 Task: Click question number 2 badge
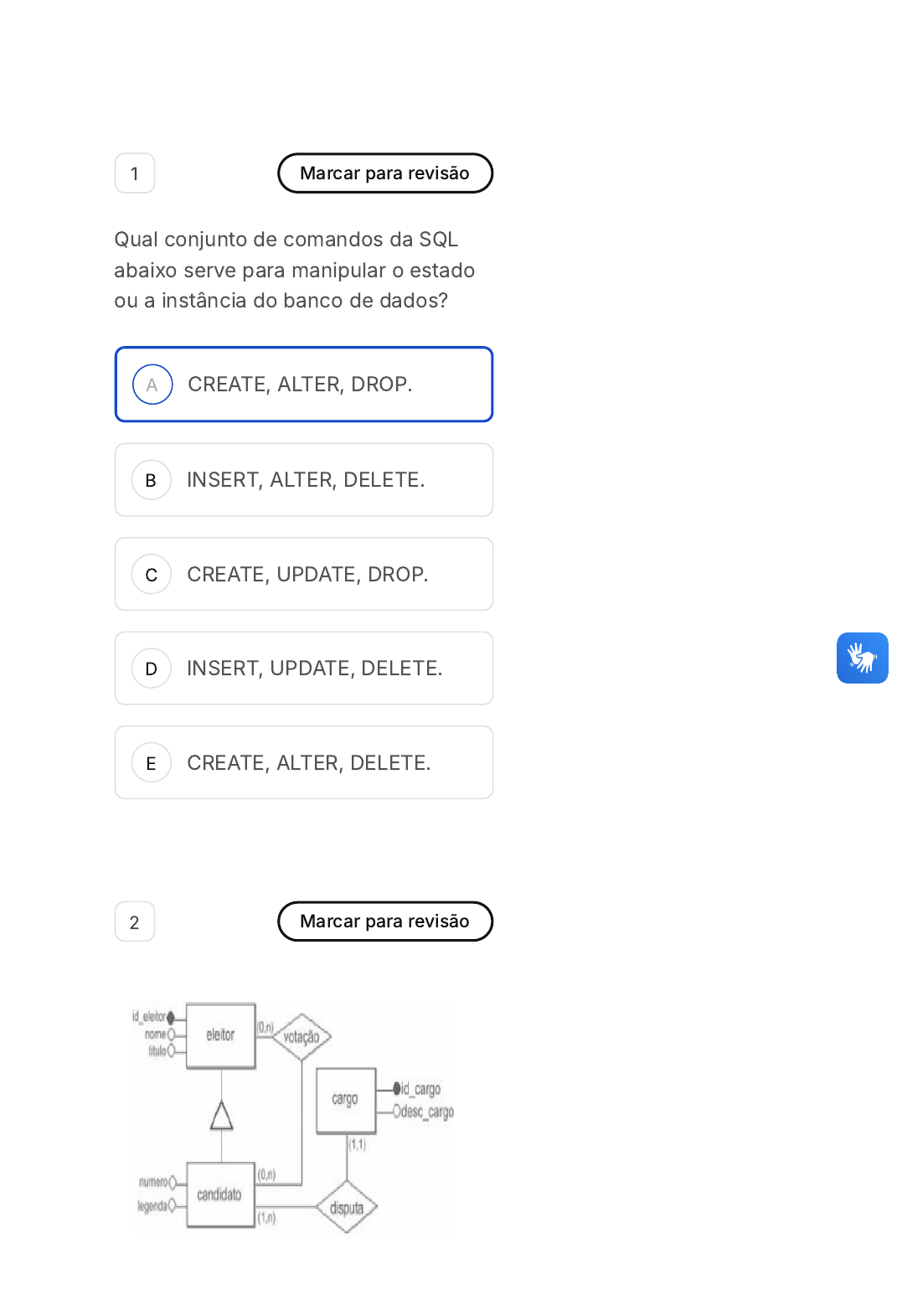pos(135,922)
